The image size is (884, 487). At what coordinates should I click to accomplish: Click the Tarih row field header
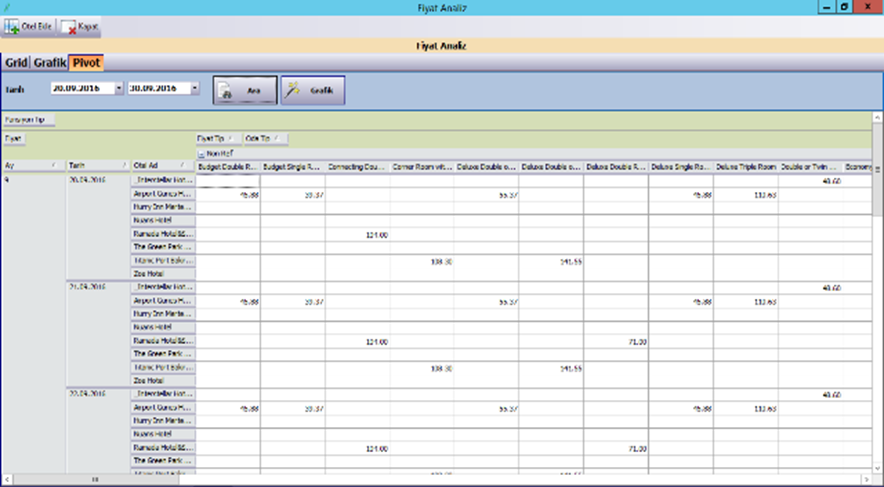coord(98,166)
